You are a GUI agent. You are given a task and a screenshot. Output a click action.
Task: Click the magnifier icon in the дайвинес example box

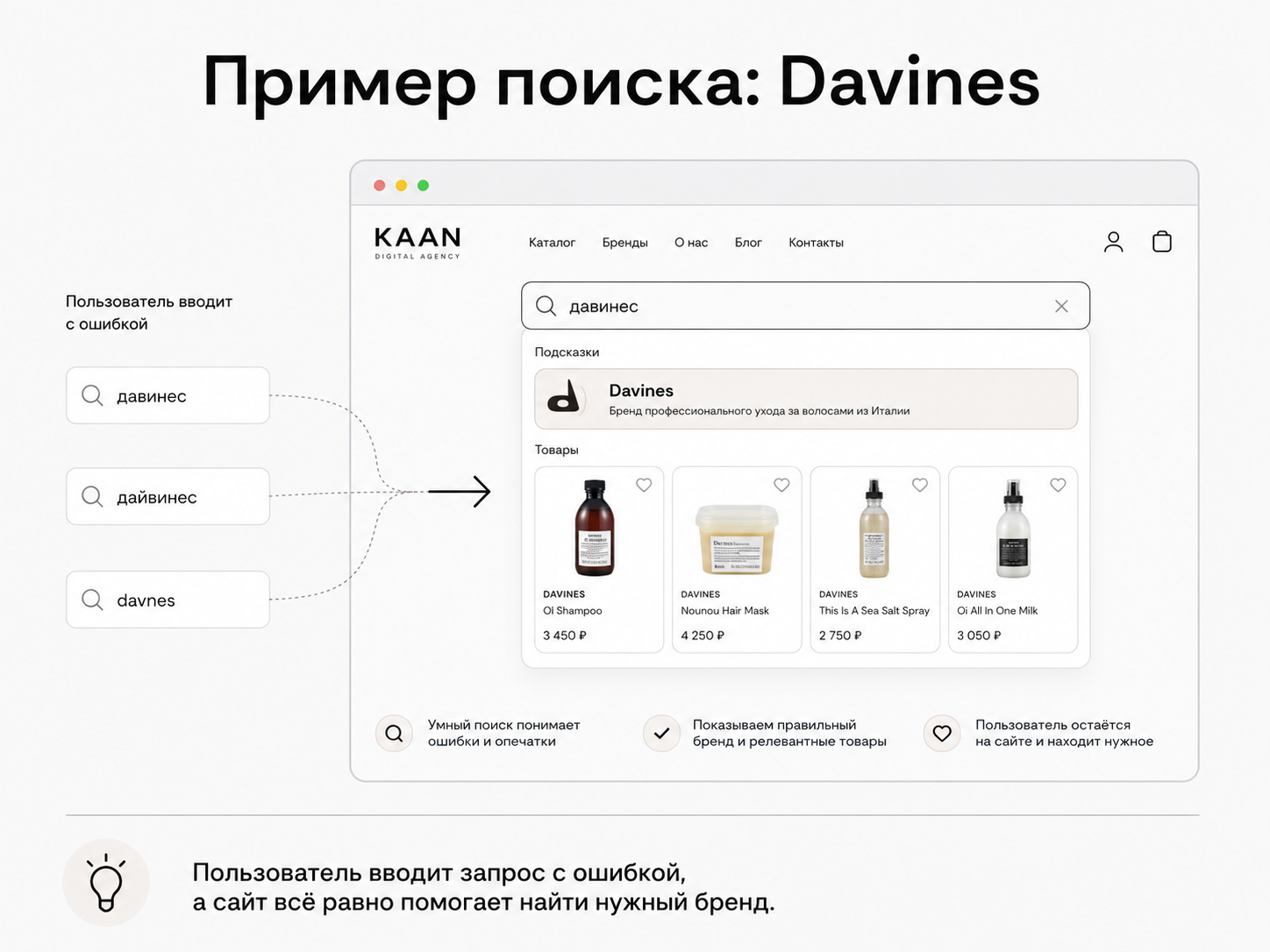point(92,496)
